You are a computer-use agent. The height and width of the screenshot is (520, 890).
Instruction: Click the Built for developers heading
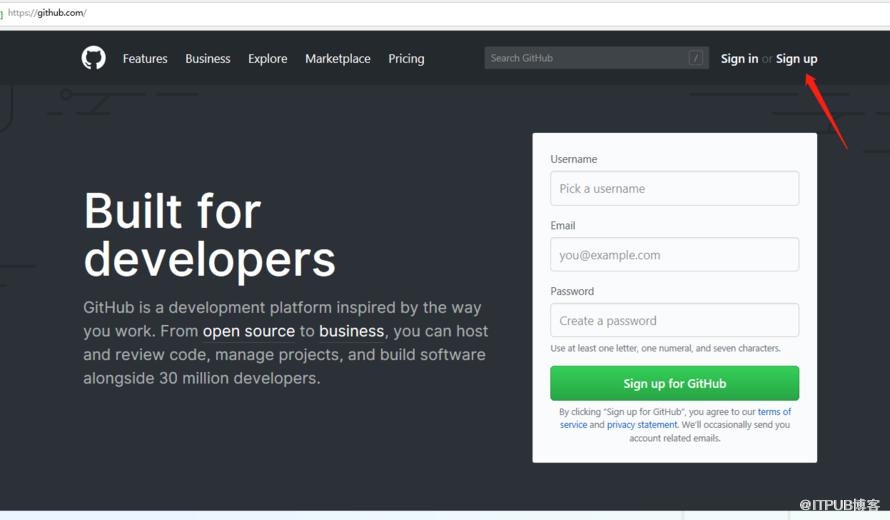coord(209,234)
